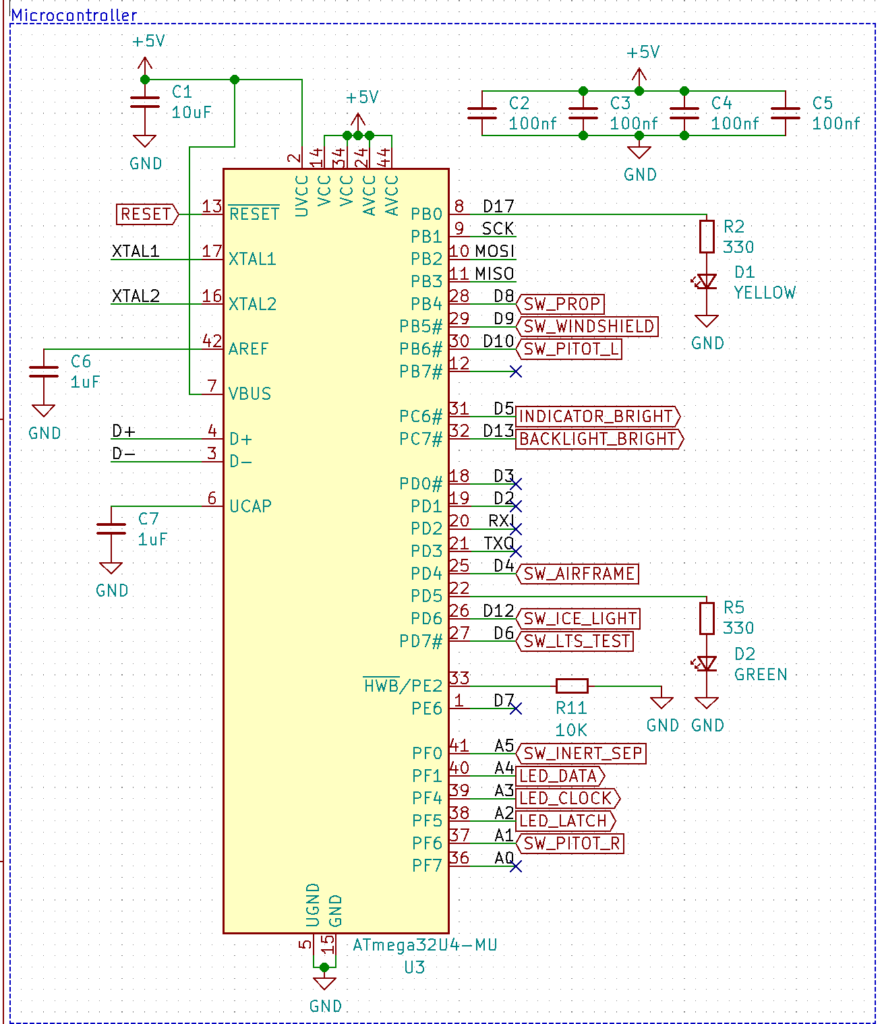This screenshot has height=1024, width=882.
Task: Click the capacitor C1 10uF symbol
Action: 145,102
